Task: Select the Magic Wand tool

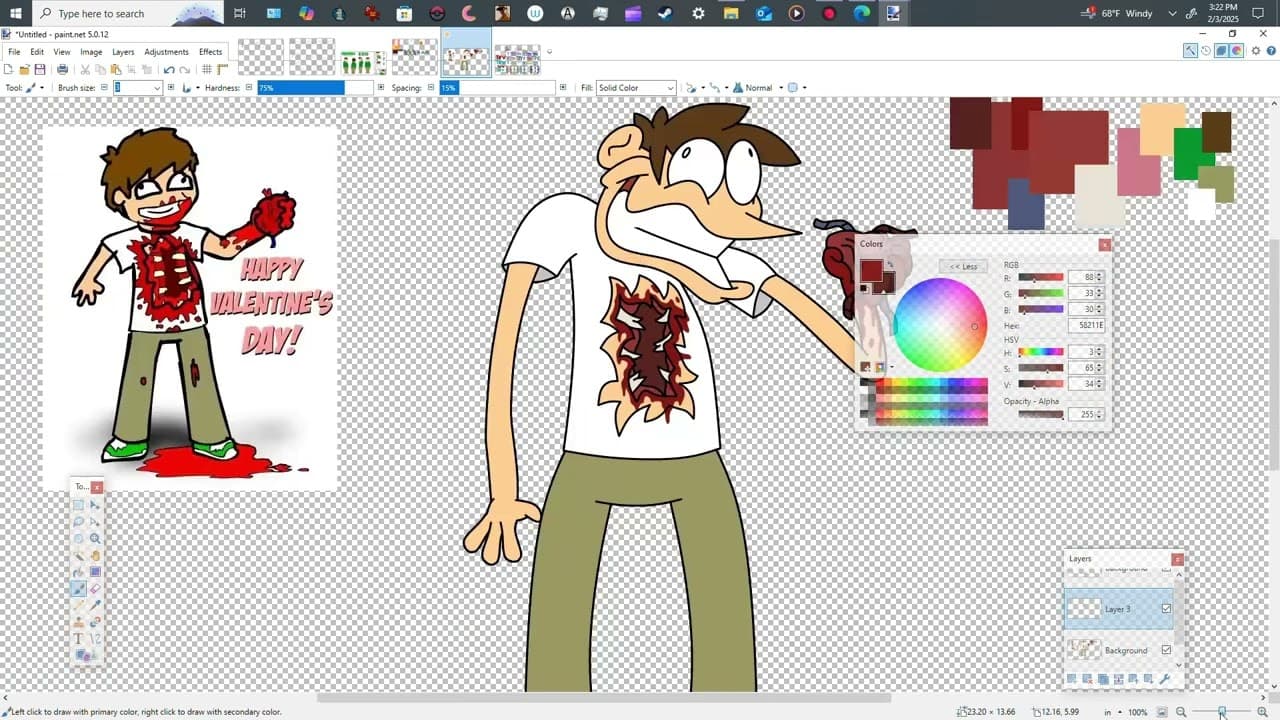Action: pos(78,555)
